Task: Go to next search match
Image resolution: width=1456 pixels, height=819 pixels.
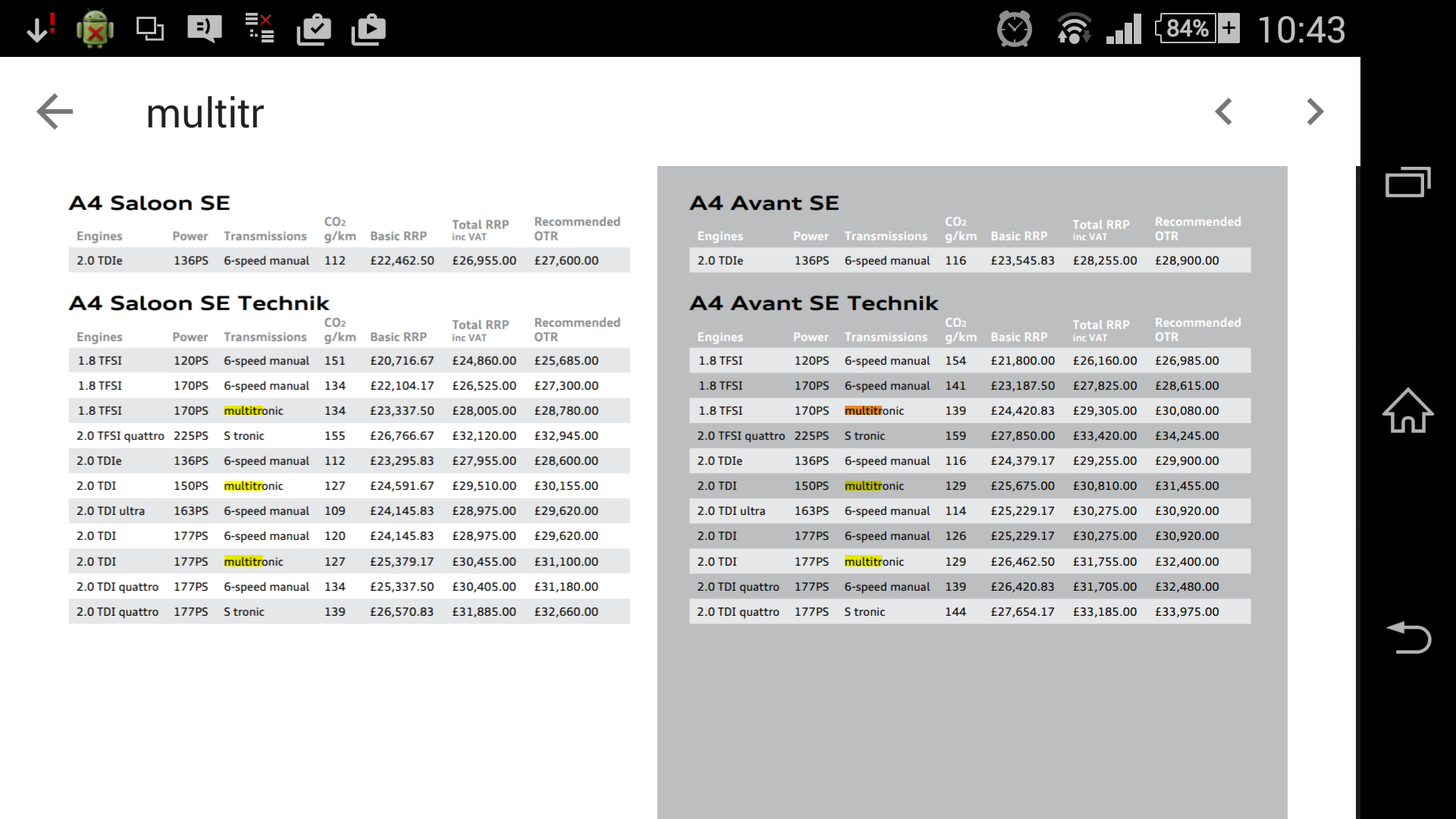Action: click(x=1315, y=112)
